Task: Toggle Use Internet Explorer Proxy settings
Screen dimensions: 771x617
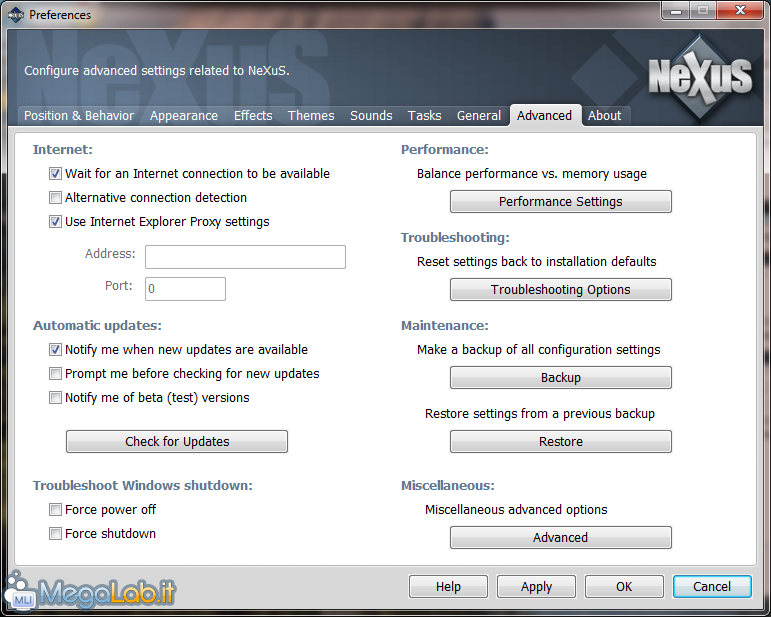Action: pos(56,222)
